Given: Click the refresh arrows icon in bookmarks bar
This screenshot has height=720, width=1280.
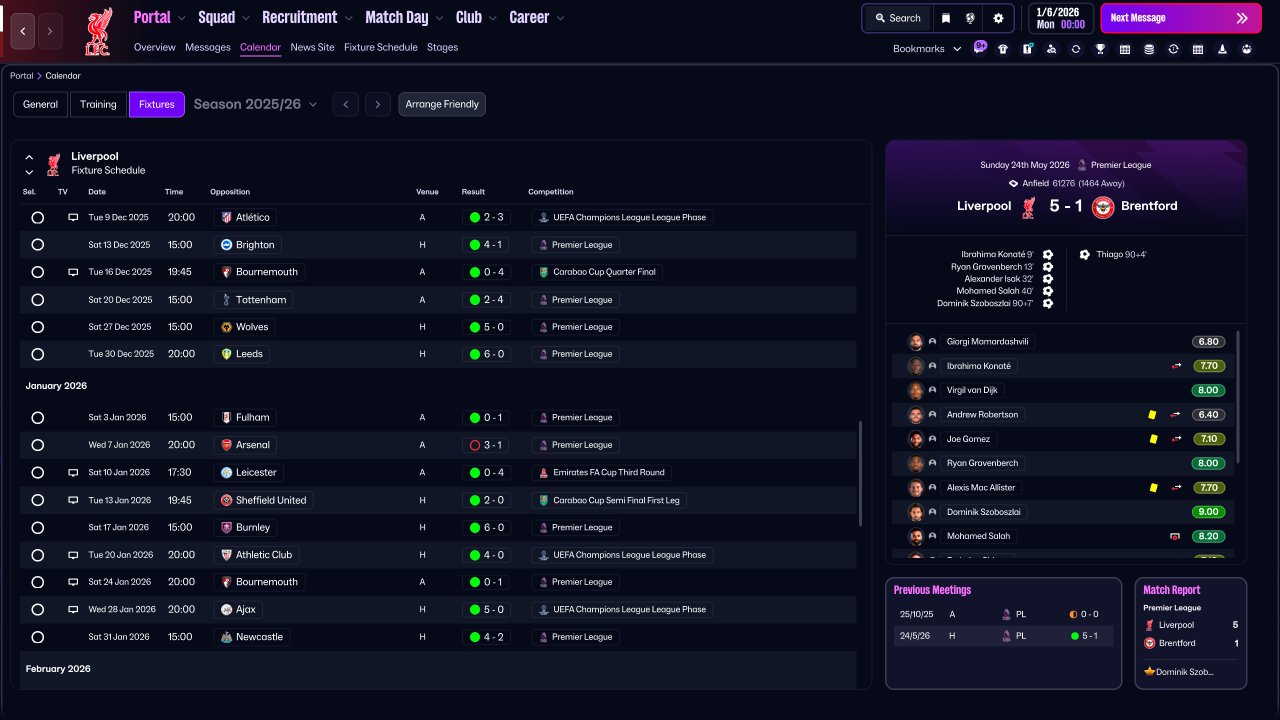Looking at the screenshot, I should (x=1076, y=48).
